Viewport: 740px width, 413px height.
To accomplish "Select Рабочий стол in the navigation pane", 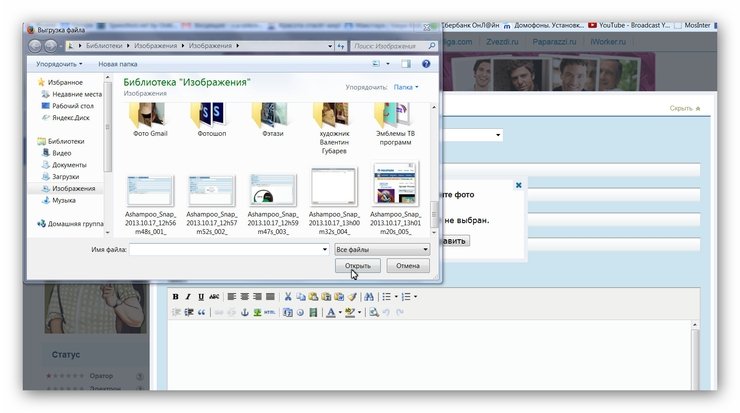I will pos(75,105).
